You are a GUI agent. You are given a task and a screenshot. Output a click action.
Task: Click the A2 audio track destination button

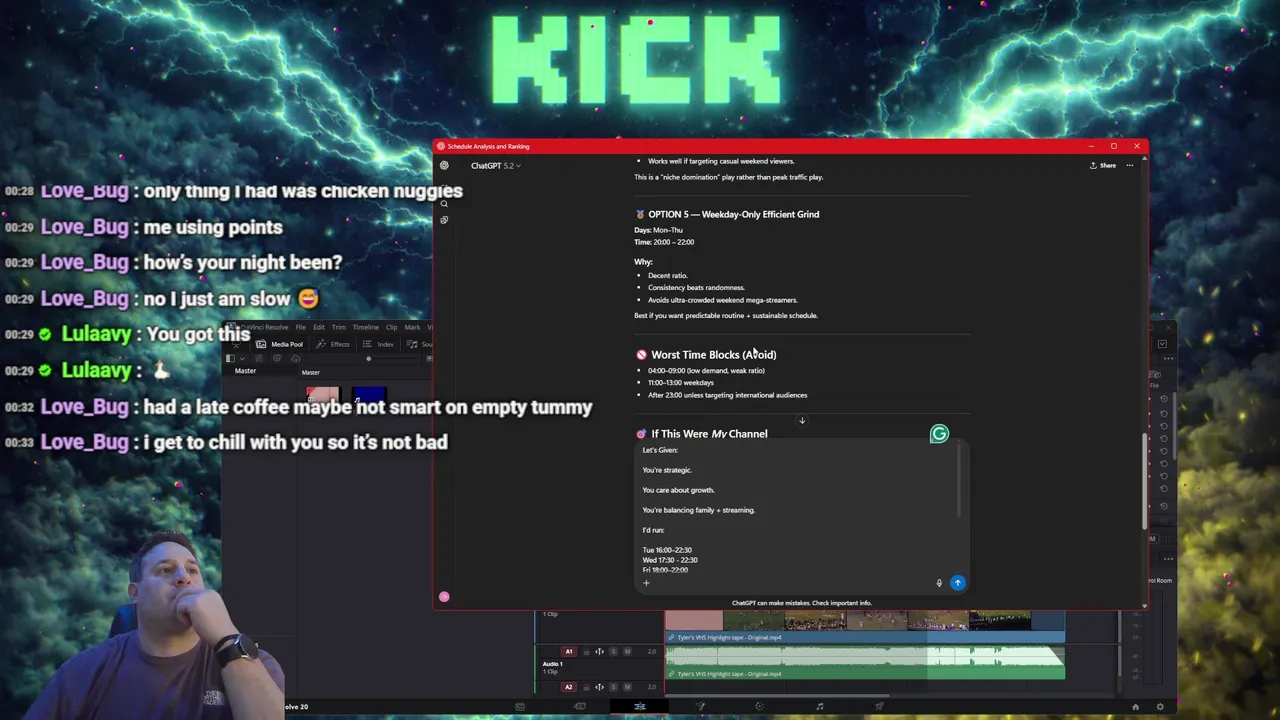click(569, 687)
